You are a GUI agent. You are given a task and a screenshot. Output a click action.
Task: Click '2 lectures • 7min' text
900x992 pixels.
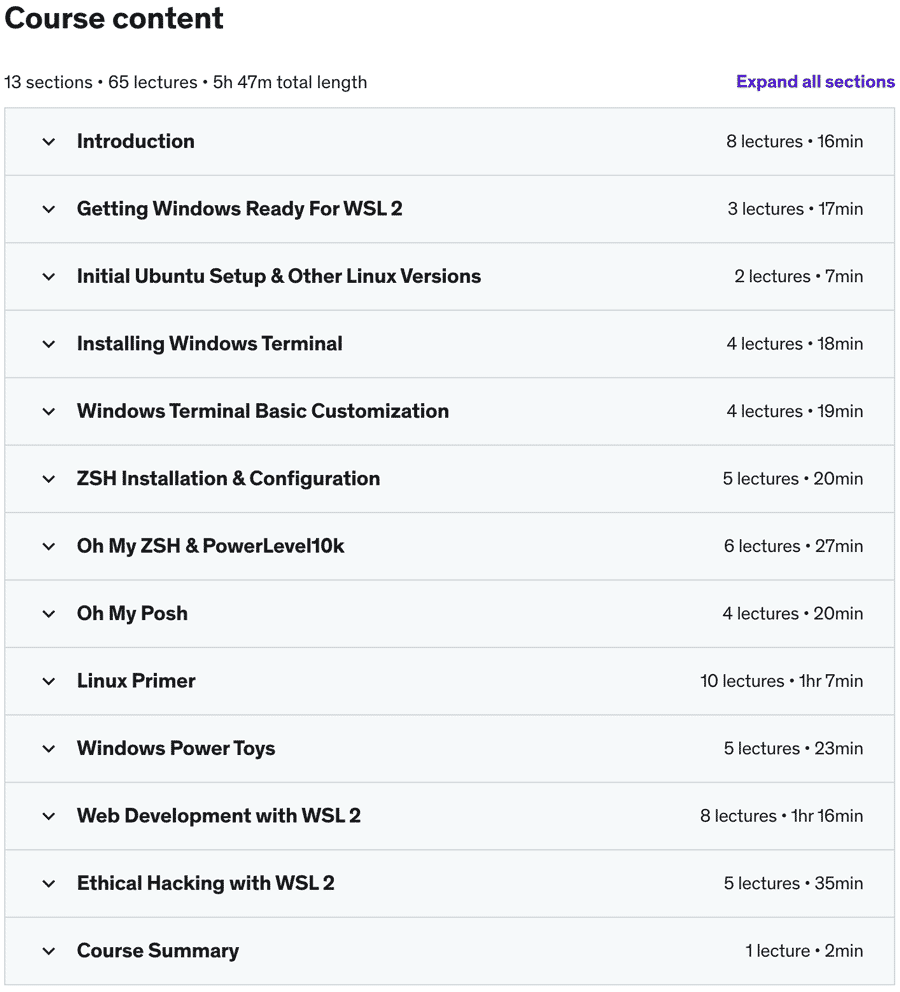[799, 276]
